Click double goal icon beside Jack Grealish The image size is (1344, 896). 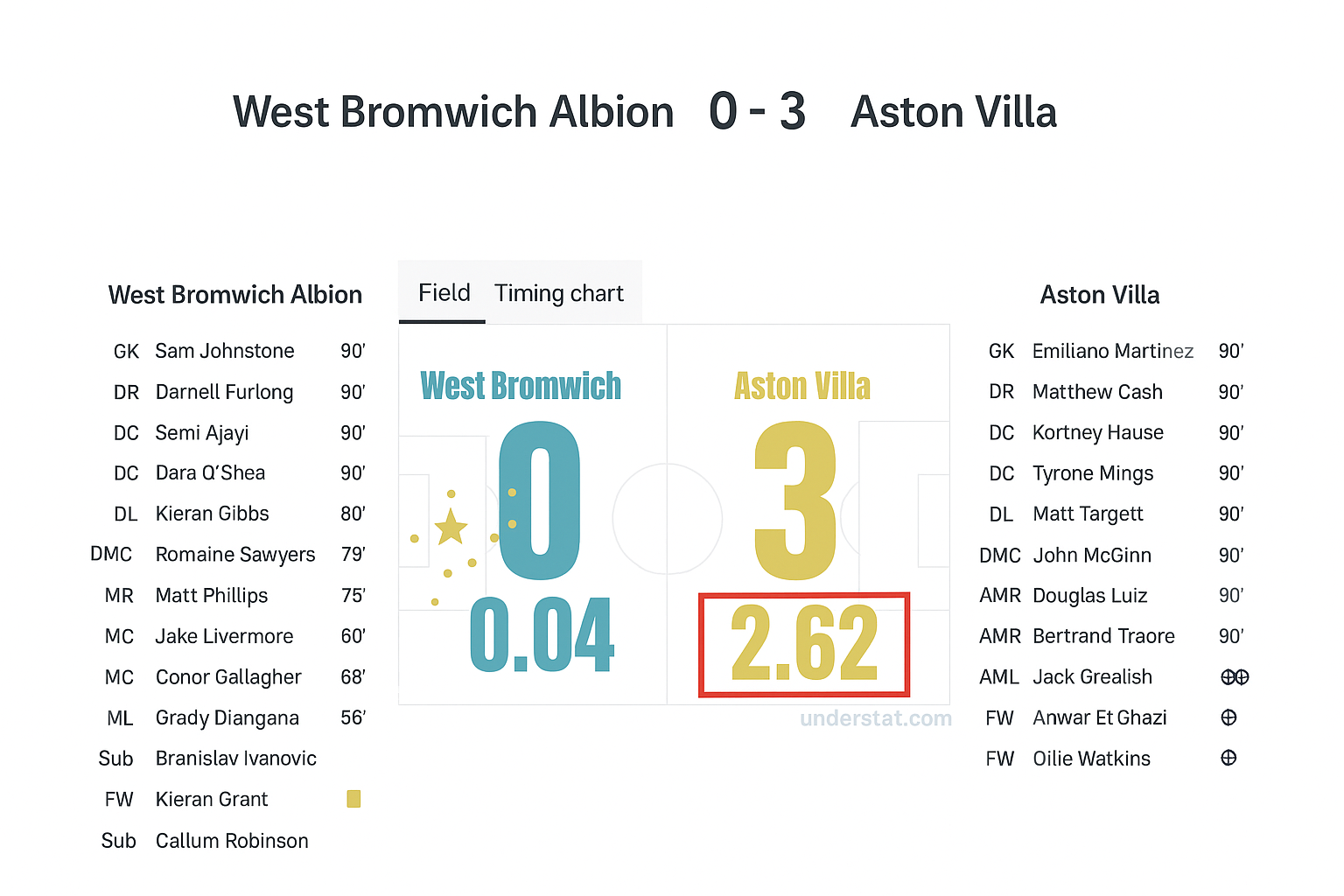[1235, 677]
